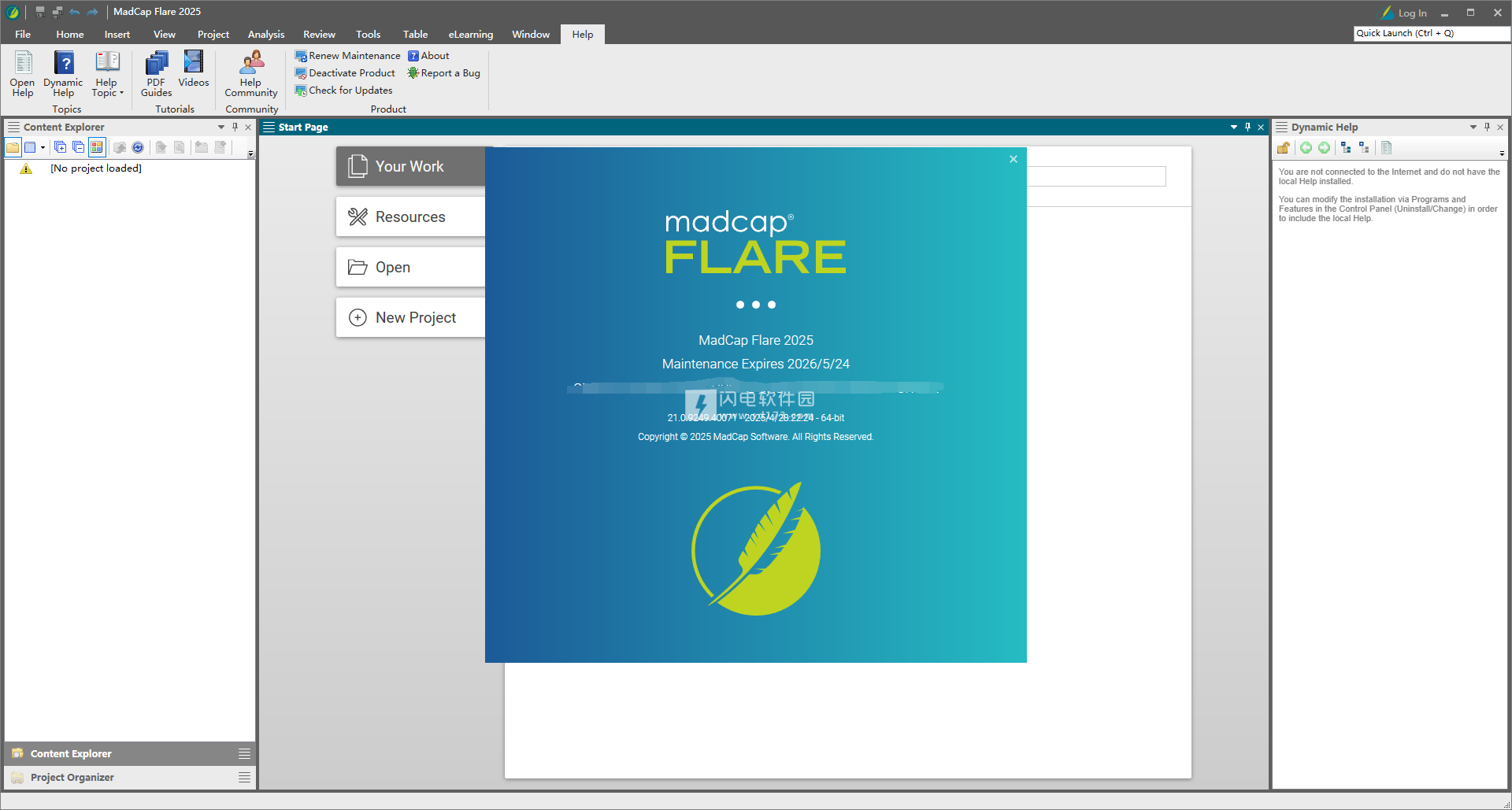Toggle show folders in Content Explorer toolbar

13,147
